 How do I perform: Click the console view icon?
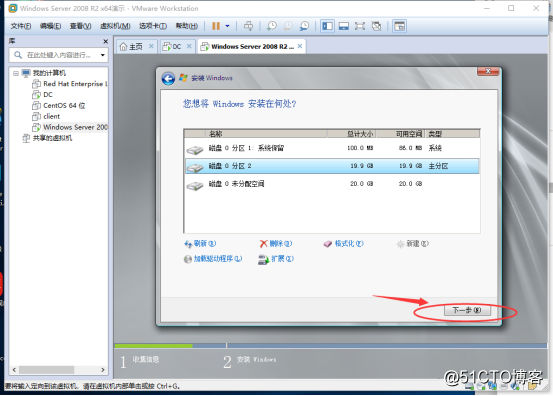pos(399,26)
